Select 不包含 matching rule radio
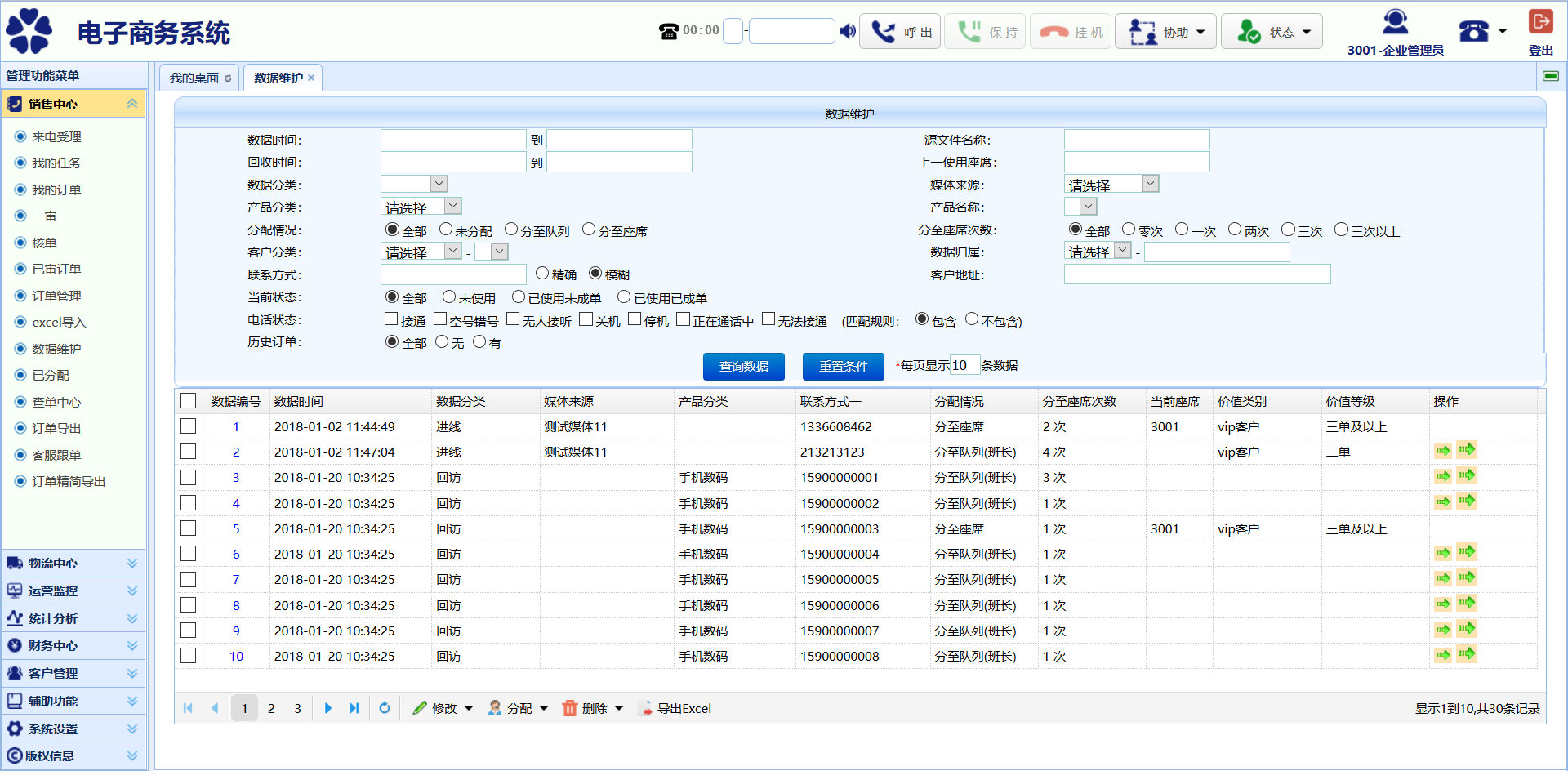This screenshot has height=771, width=1568. (972, 319)
